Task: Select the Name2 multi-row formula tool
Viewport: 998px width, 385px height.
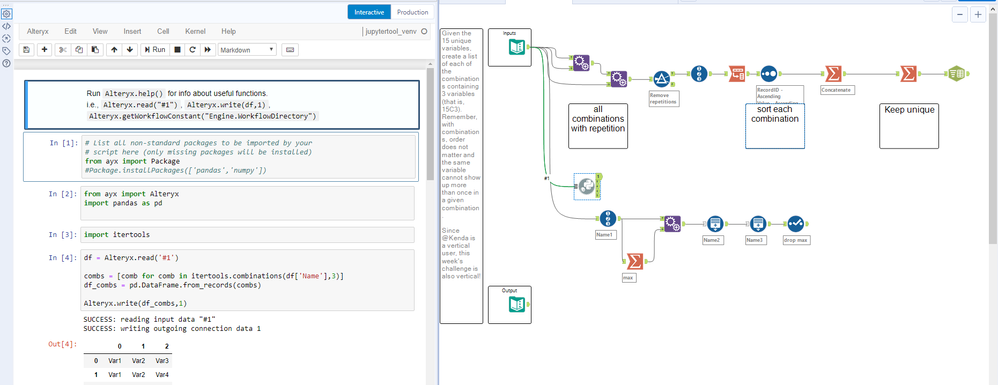Action: coord(715,223)
